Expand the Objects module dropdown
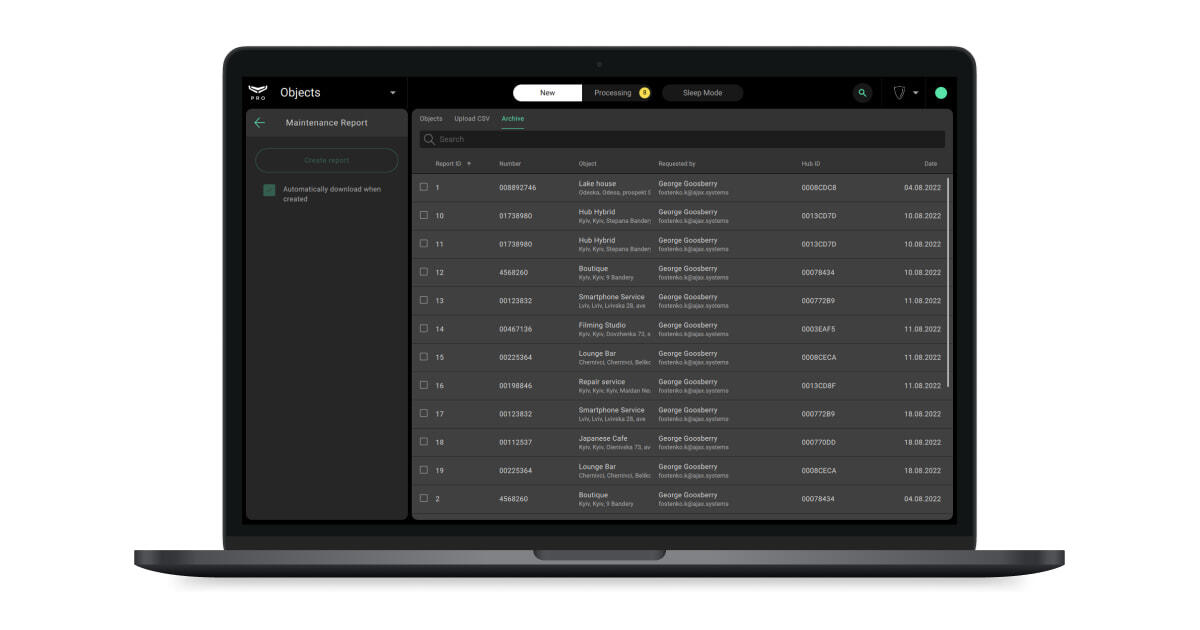The width and height of the screenshot is (1200, 630). click(x=392, y=93)
